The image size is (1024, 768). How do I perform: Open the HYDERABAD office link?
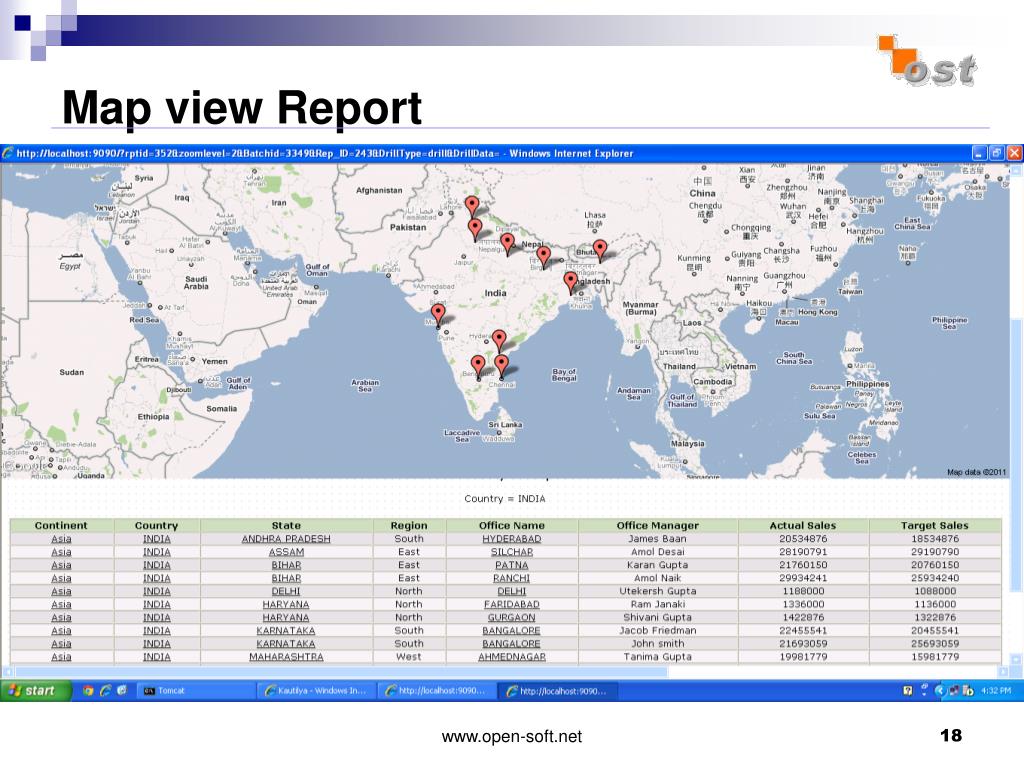click(x=511, y=539)
